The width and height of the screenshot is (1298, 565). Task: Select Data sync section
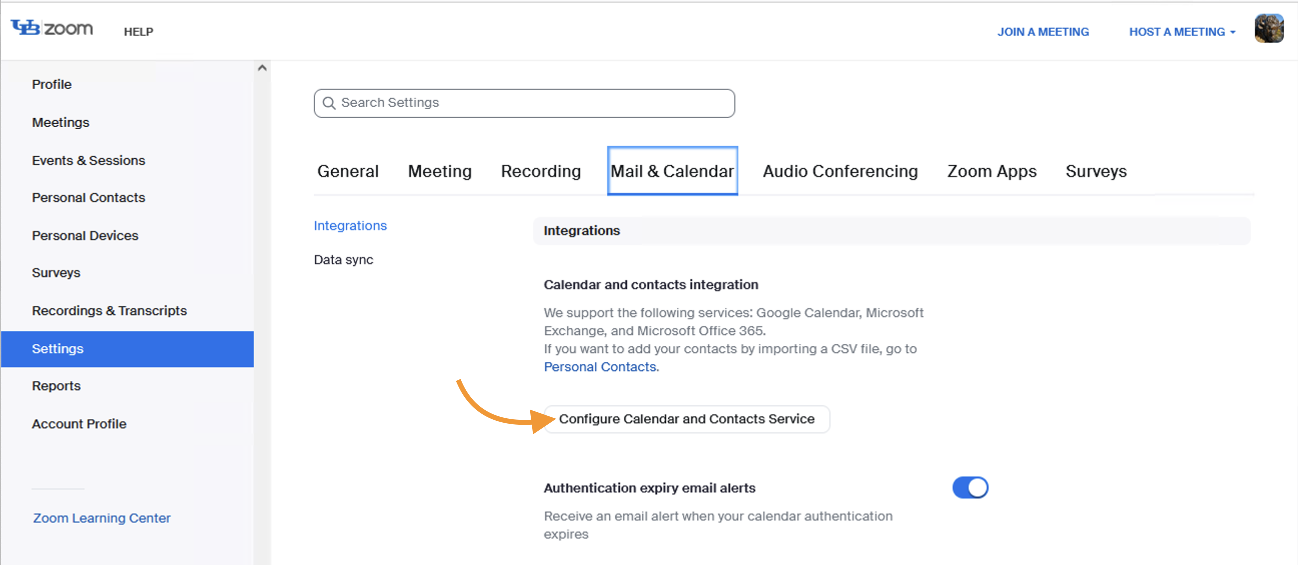(x=344, y=260)
